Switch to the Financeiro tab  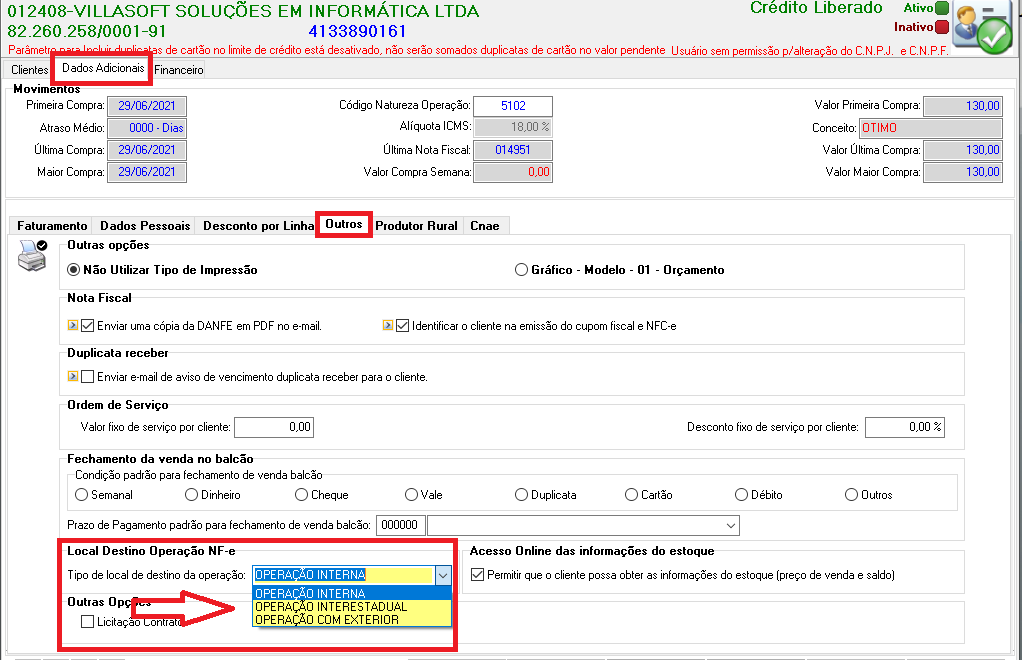(x=179, y=70)
